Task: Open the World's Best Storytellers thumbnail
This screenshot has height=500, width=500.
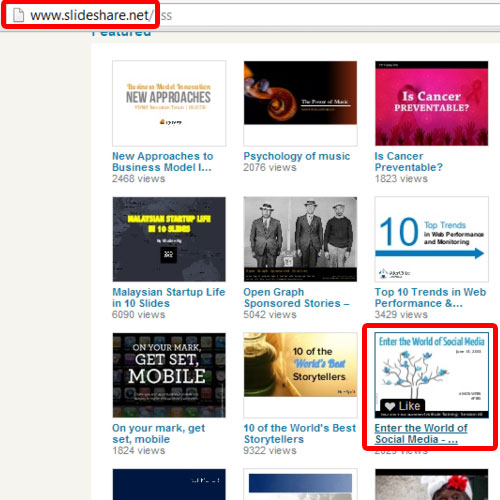Action: pyautogui.click(x=300, y=375)
